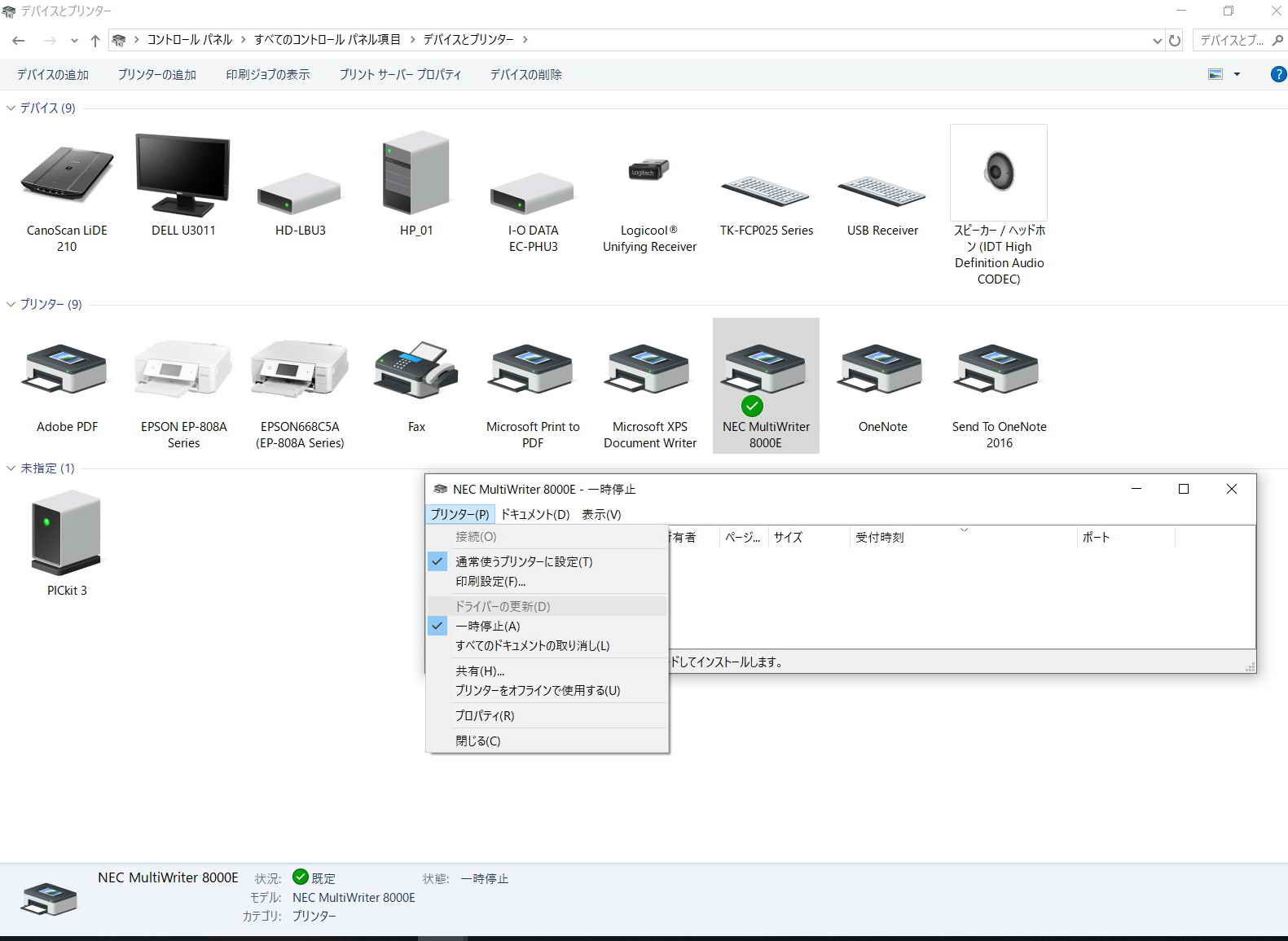Collapse the プリンター (9) group chevron

pyautogui.click(x=11, y=304)
